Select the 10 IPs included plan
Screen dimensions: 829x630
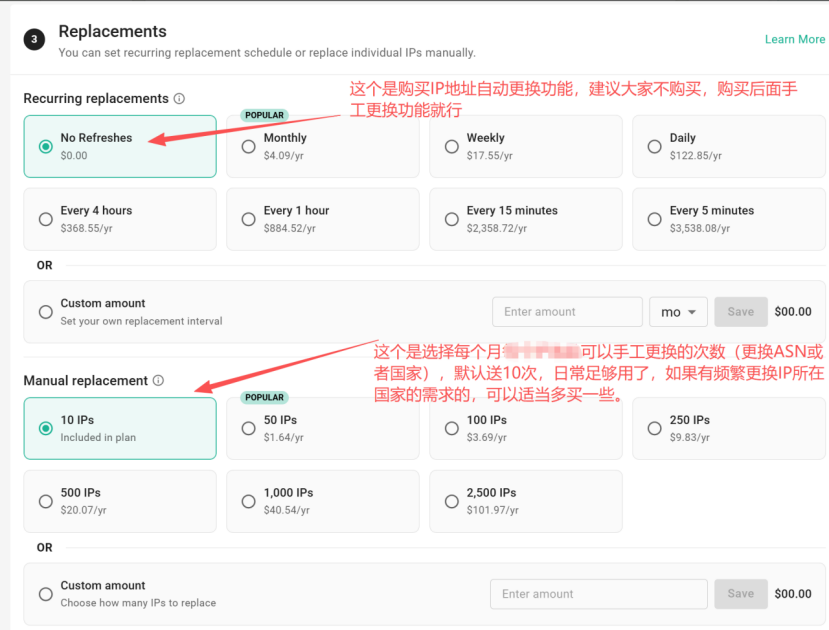pos(120,428)
